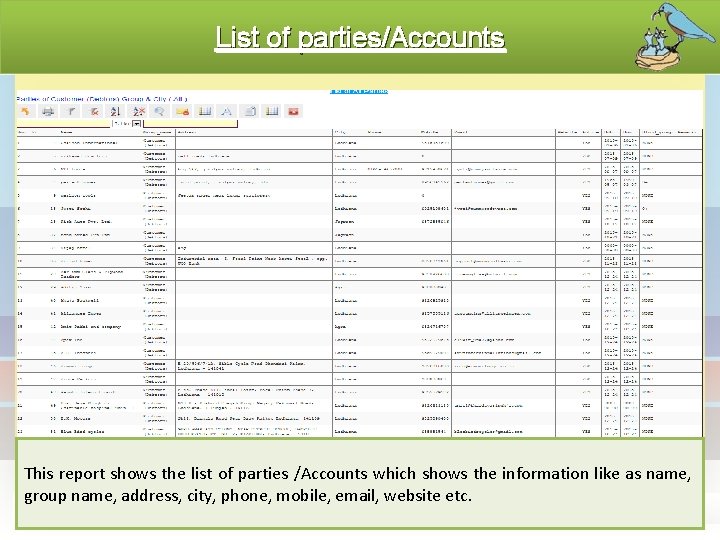Click the printer icon in the toolbar
Viewport: 720px width, 540px height.
point(48,111)
